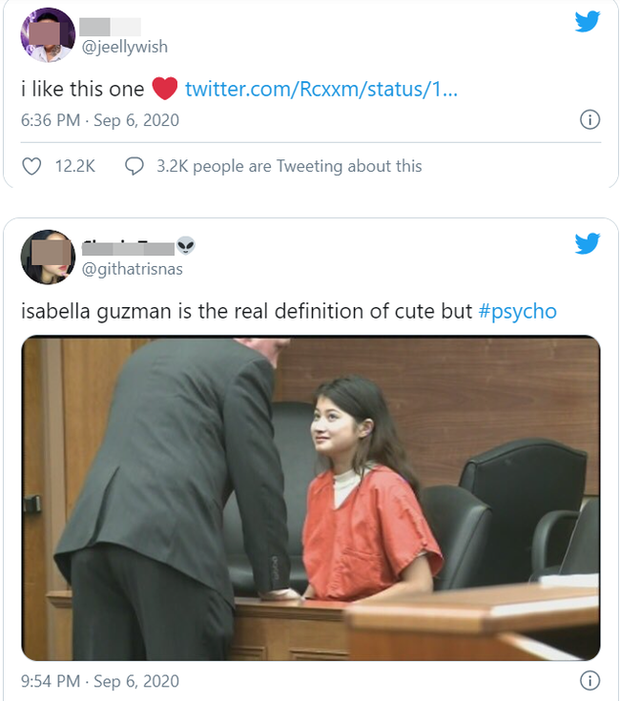This screenshot has height=701, width=620.
Task: Visit the @jeellywish handle
Action: click(x=124, y=46)
